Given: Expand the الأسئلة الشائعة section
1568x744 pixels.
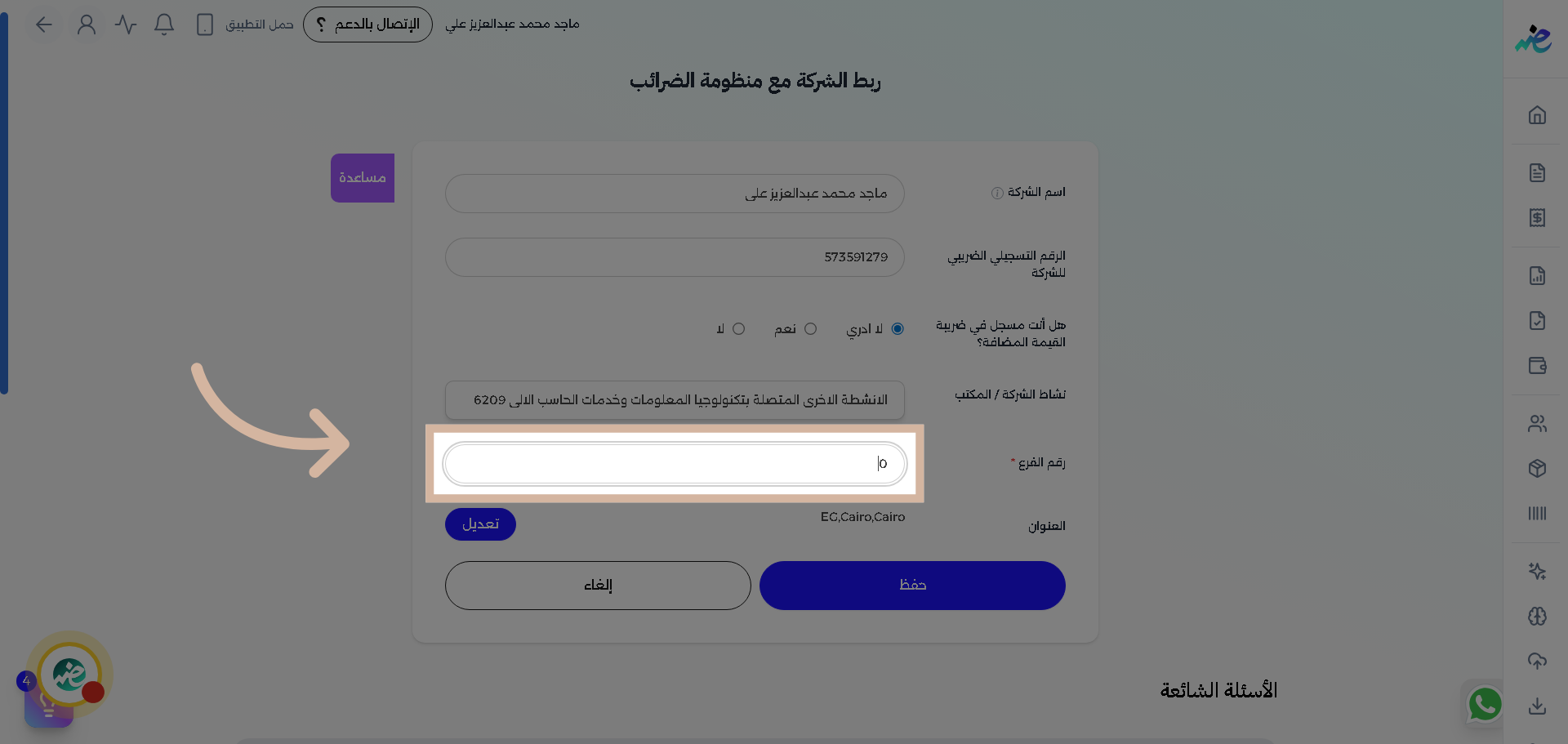Looking at the screenshot, I should 1218,690.
